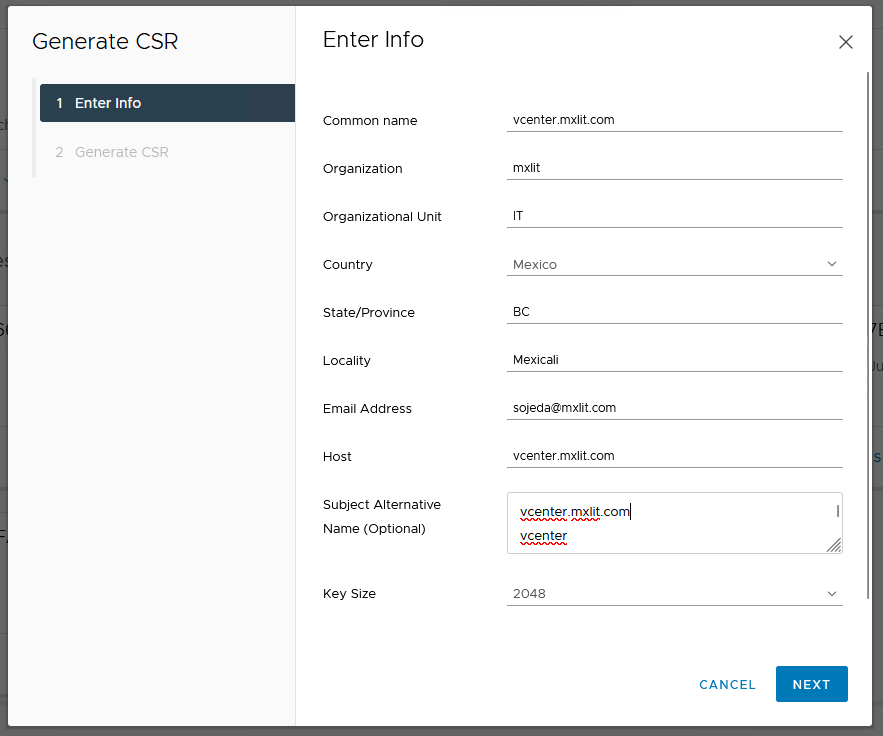The height and width of the screenshot is (736, 883).
Task: Click the Organizational Unit field
Action: click(674, 216)
